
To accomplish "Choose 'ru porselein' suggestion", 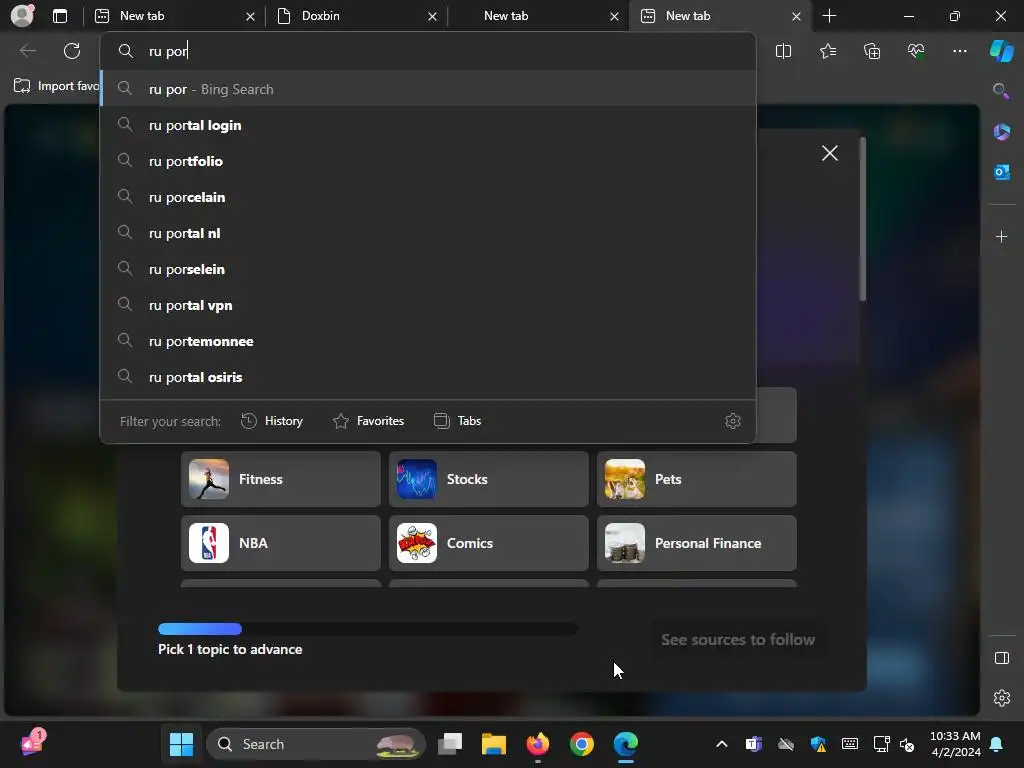I will pyautogui.click(x=428, y=268).
